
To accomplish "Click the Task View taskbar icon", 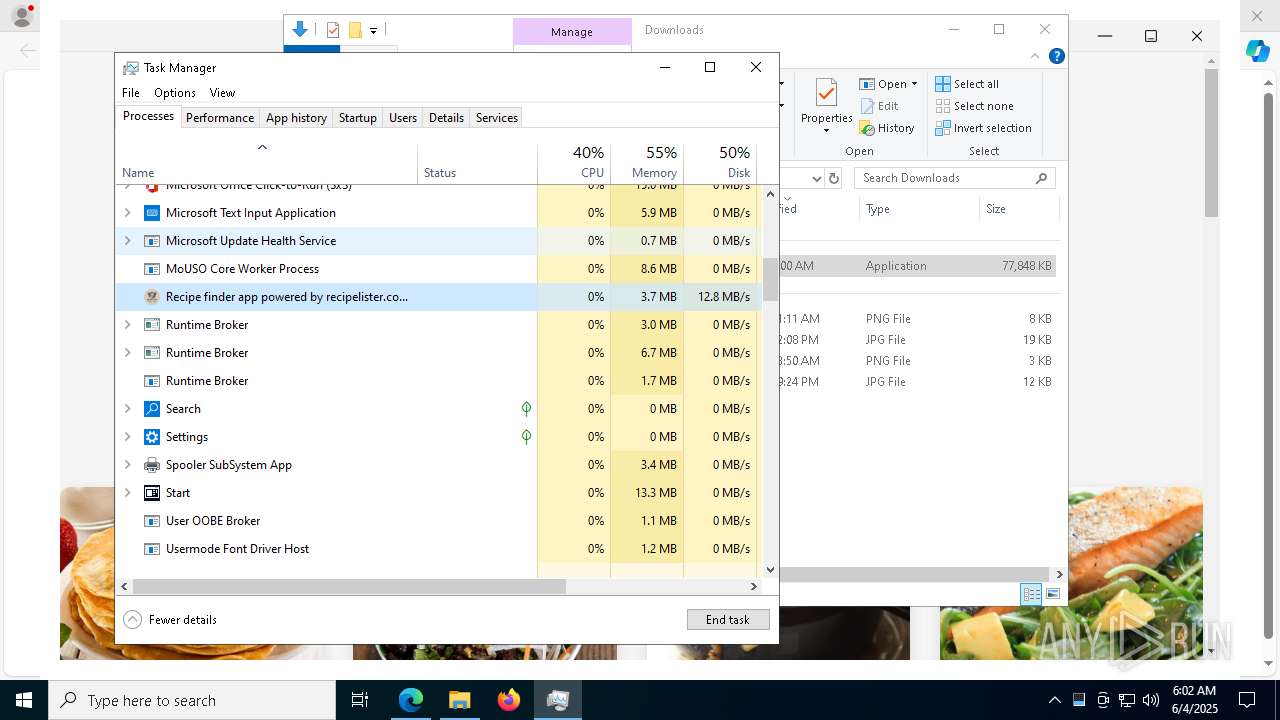I will (x=360, y=700).
